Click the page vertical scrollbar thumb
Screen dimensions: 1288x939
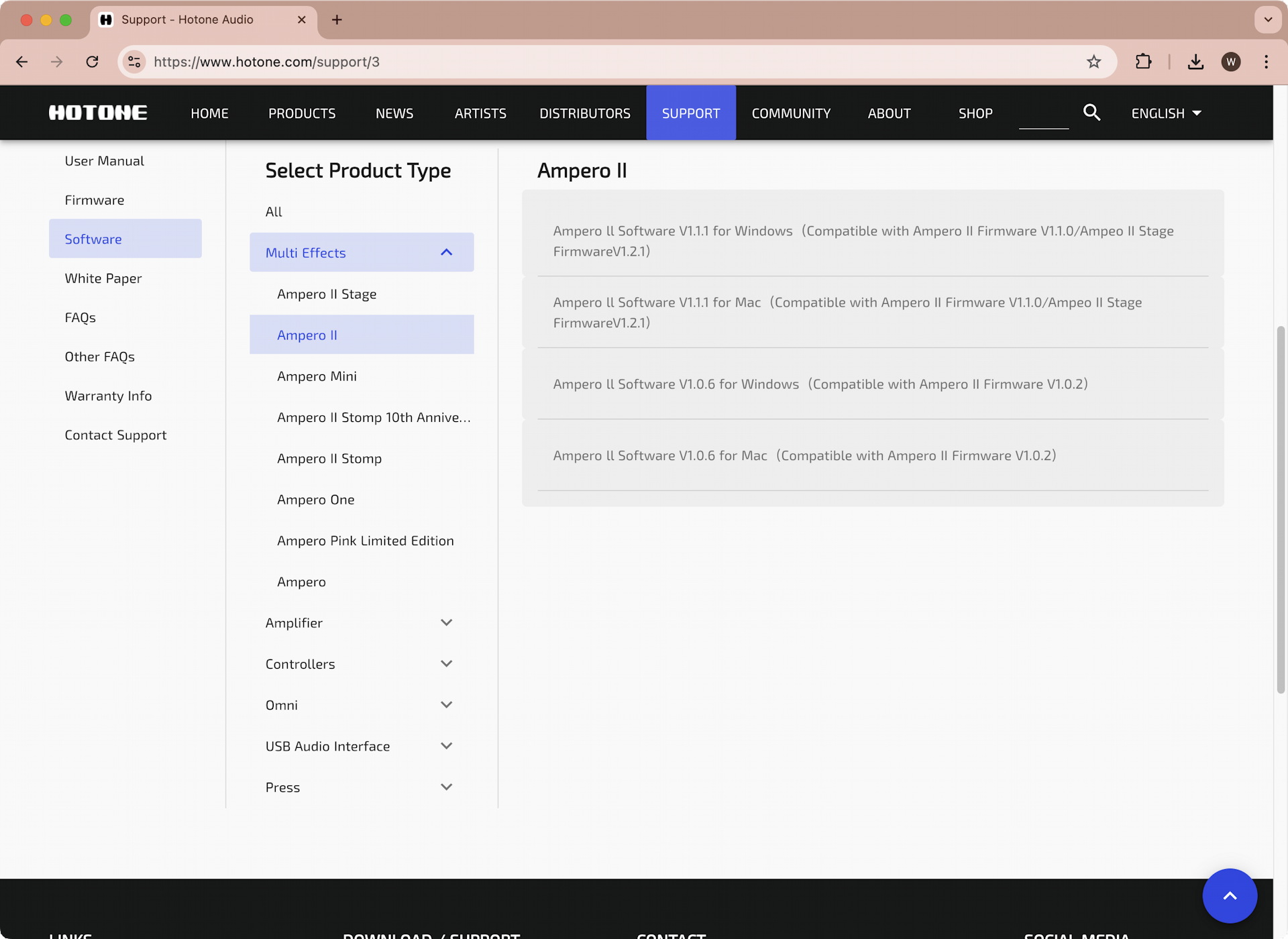tap(1281, 510)
